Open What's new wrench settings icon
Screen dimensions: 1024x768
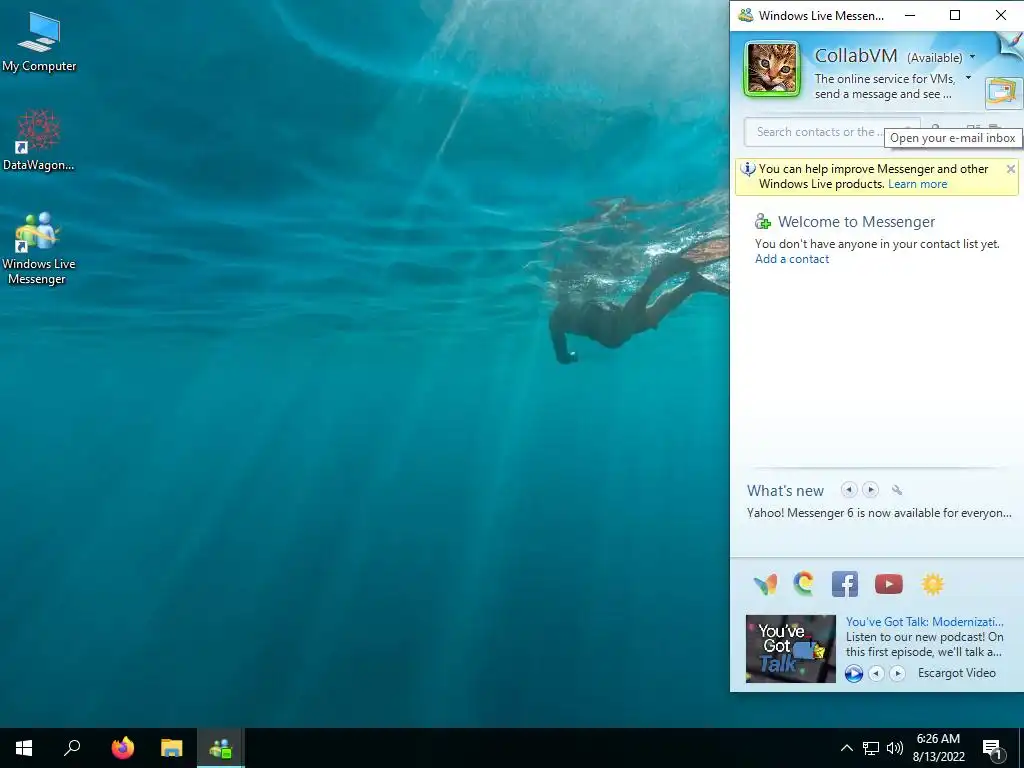click(897, 490)
